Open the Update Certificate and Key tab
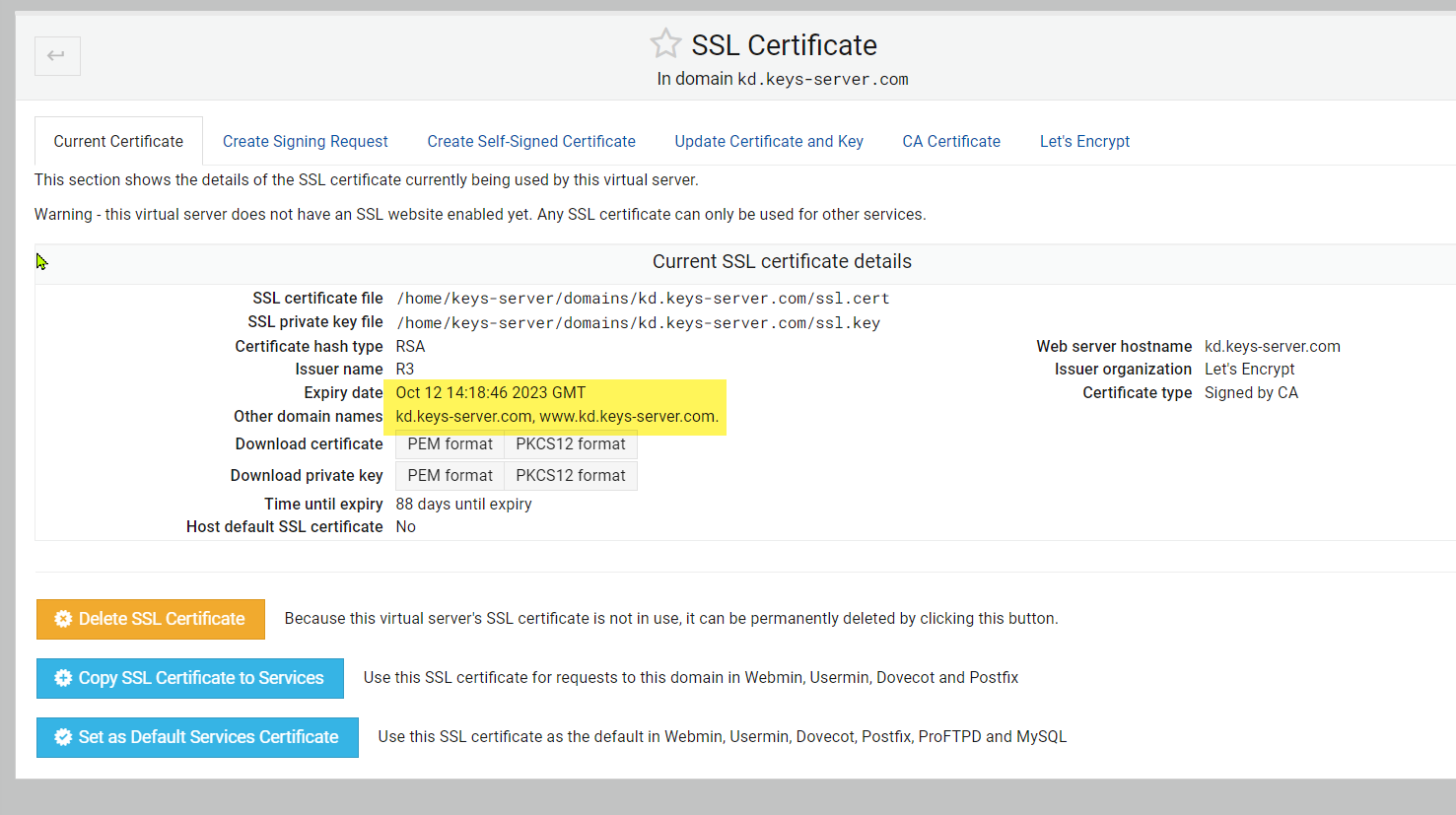The width and height of the screenshot is (1456, 815). [769, 141]
